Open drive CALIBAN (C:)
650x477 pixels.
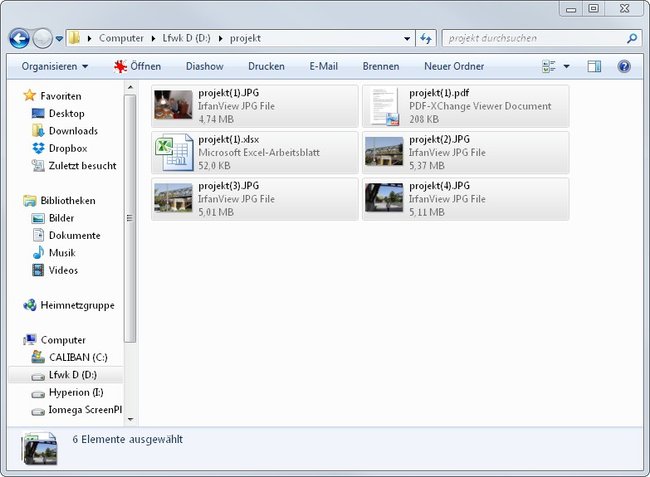(x=69, y=357)
